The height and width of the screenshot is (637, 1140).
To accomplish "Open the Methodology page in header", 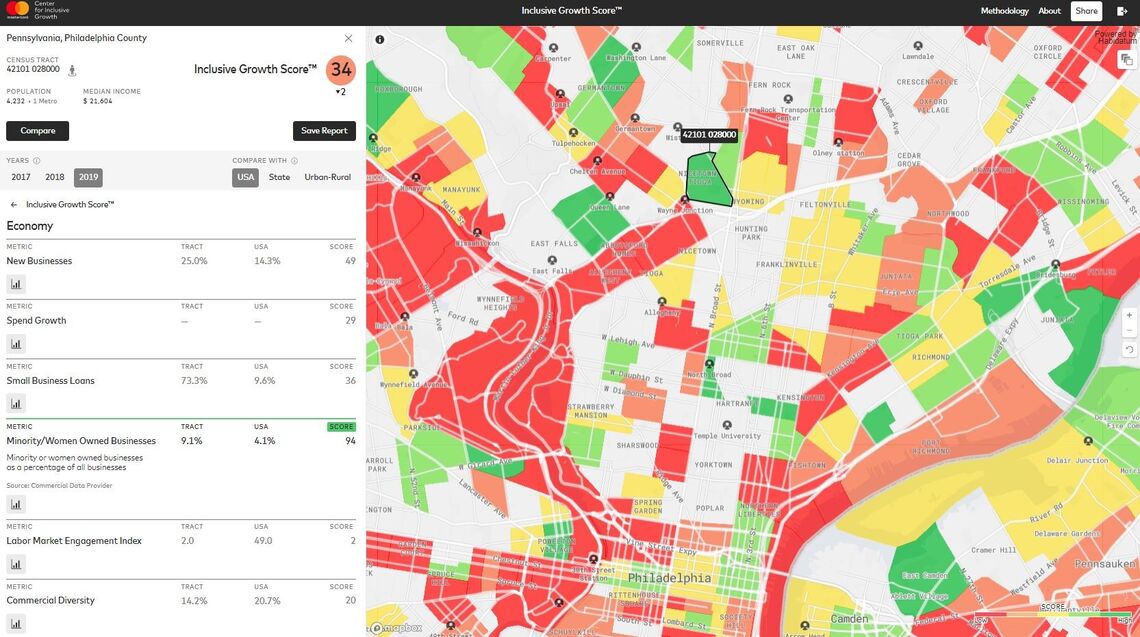I will point(1004,11).
